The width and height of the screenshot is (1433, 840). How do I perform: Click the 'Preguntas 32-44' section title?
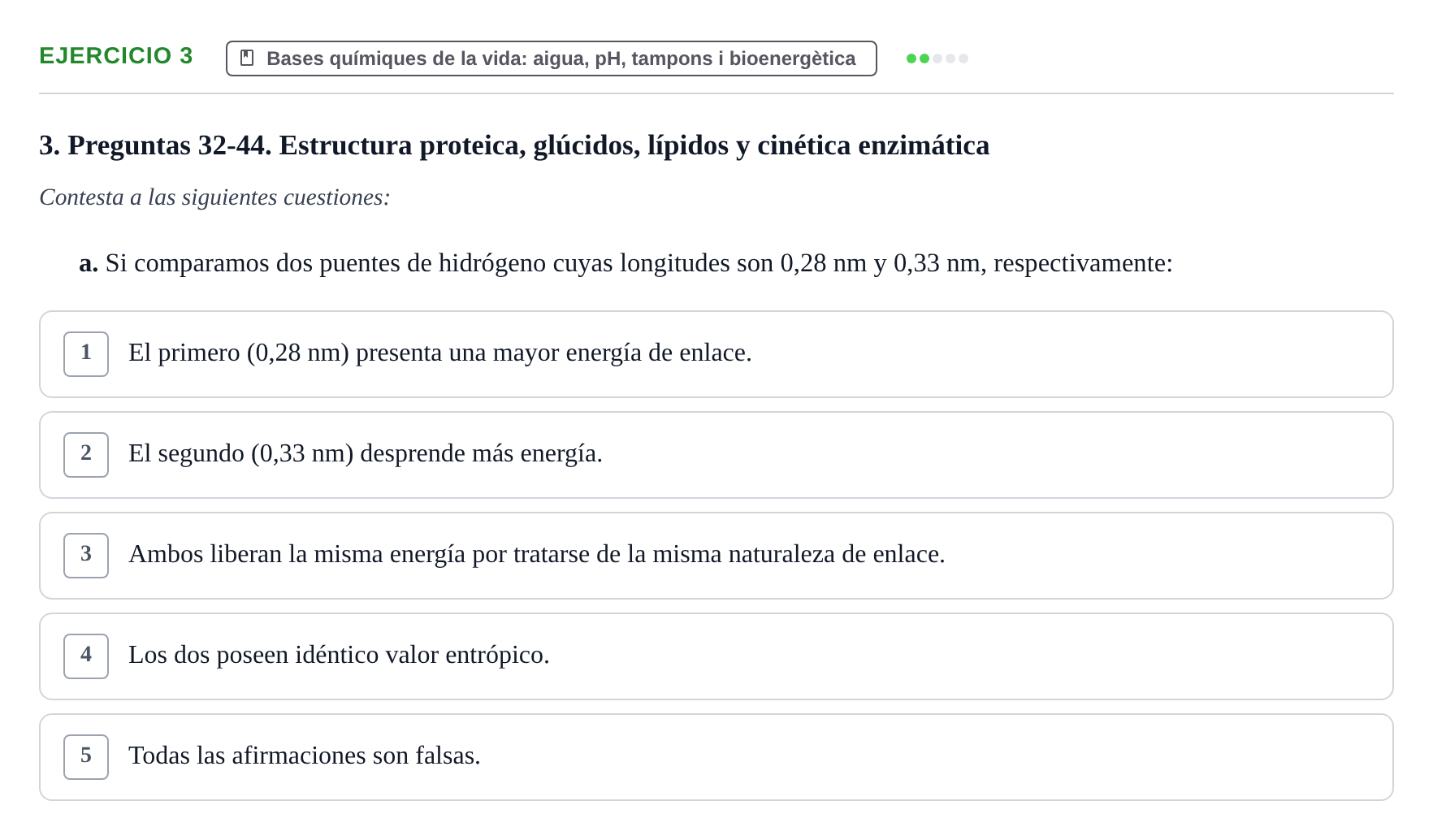tap(514, 145)
